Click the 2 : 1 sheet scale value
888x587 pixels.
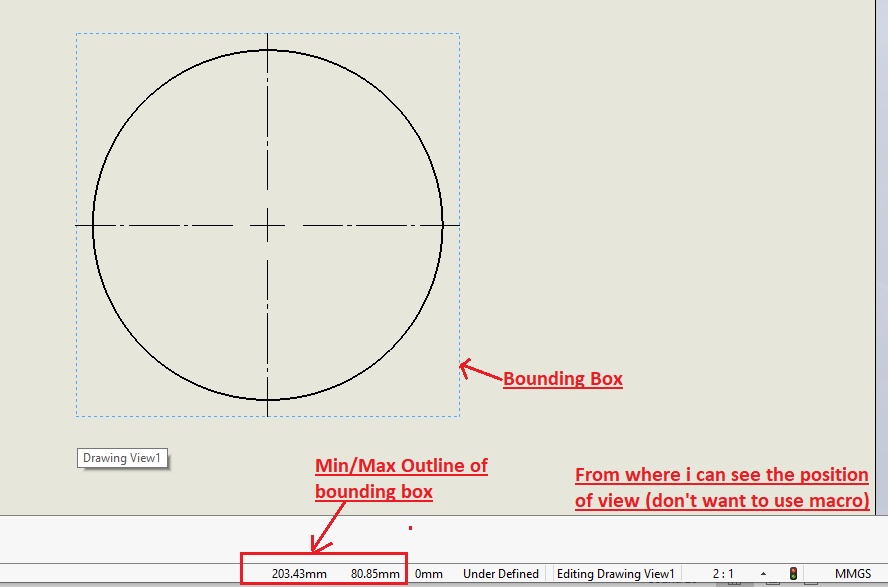point(723,573)
